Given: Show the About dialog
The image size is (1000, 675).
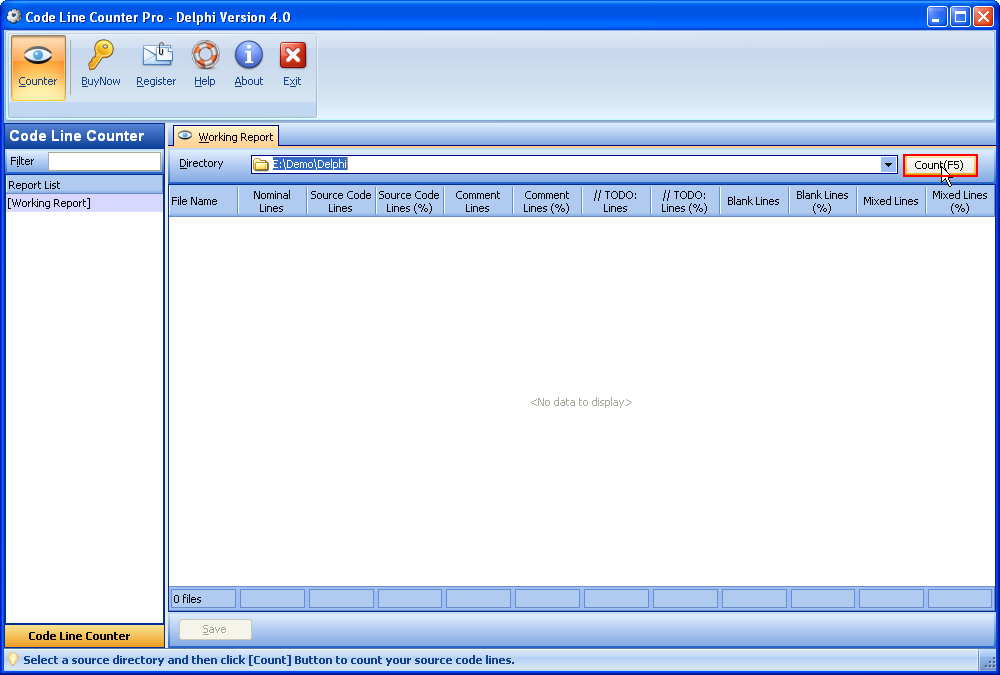Looking at the screenshot, I should tap(248, 62).
